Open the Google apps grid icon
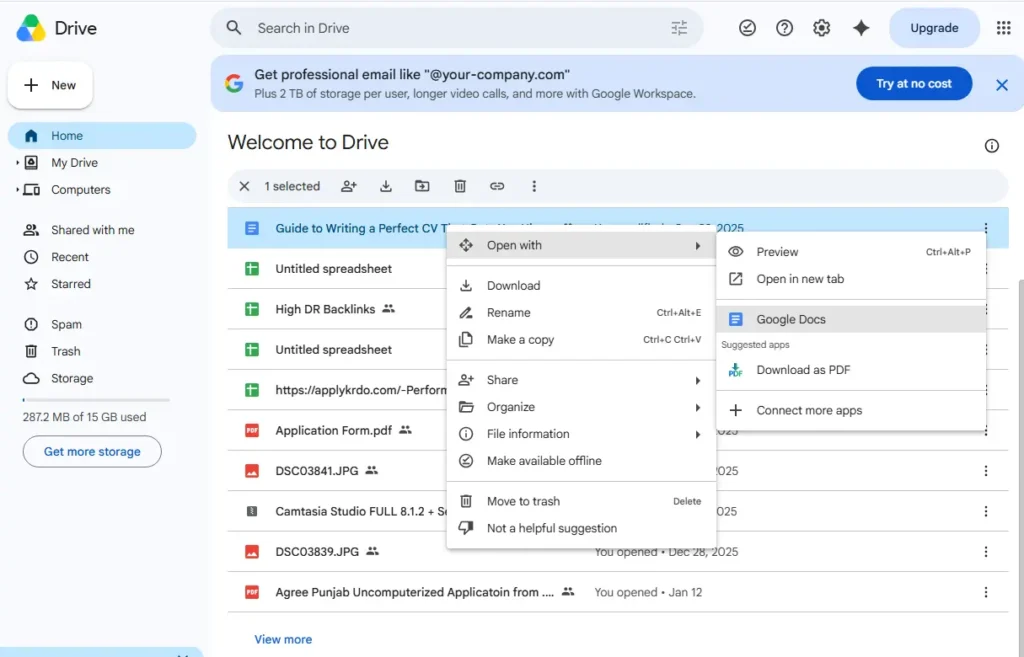The image size is (1024, 657). point(1003,28)
